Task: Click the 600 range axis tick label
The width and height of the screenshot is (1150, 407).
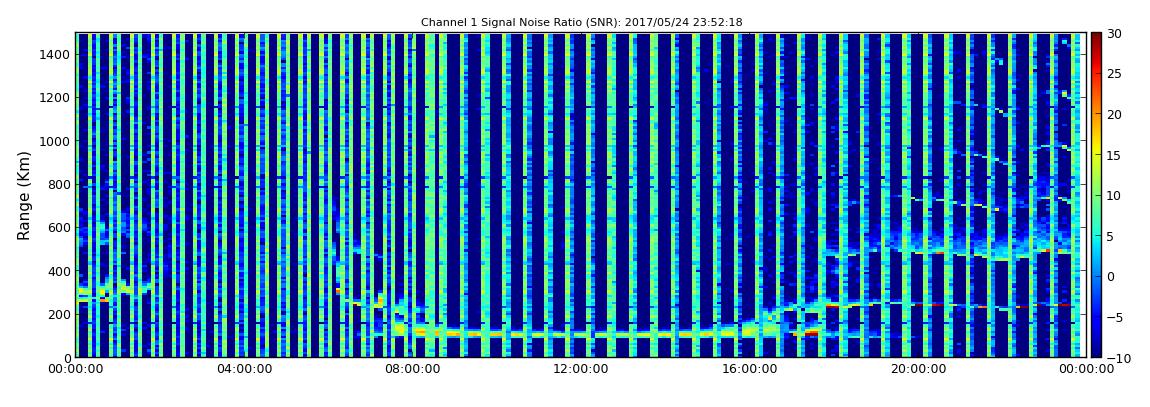Action: point(59,227)
